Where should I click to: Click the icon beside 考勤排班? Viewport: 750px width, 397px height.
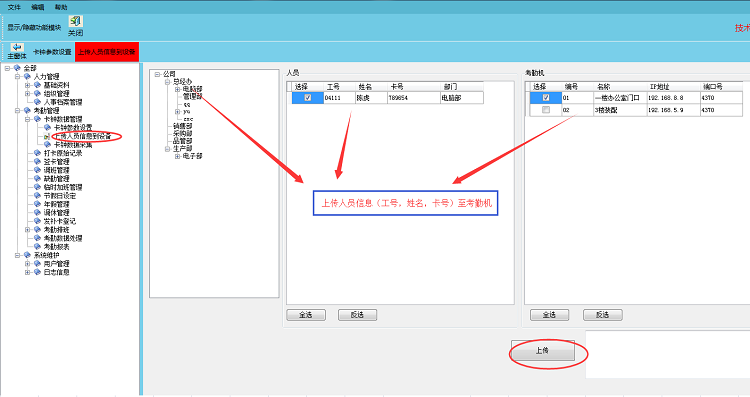pyautogui.click(x=37, y=230)
